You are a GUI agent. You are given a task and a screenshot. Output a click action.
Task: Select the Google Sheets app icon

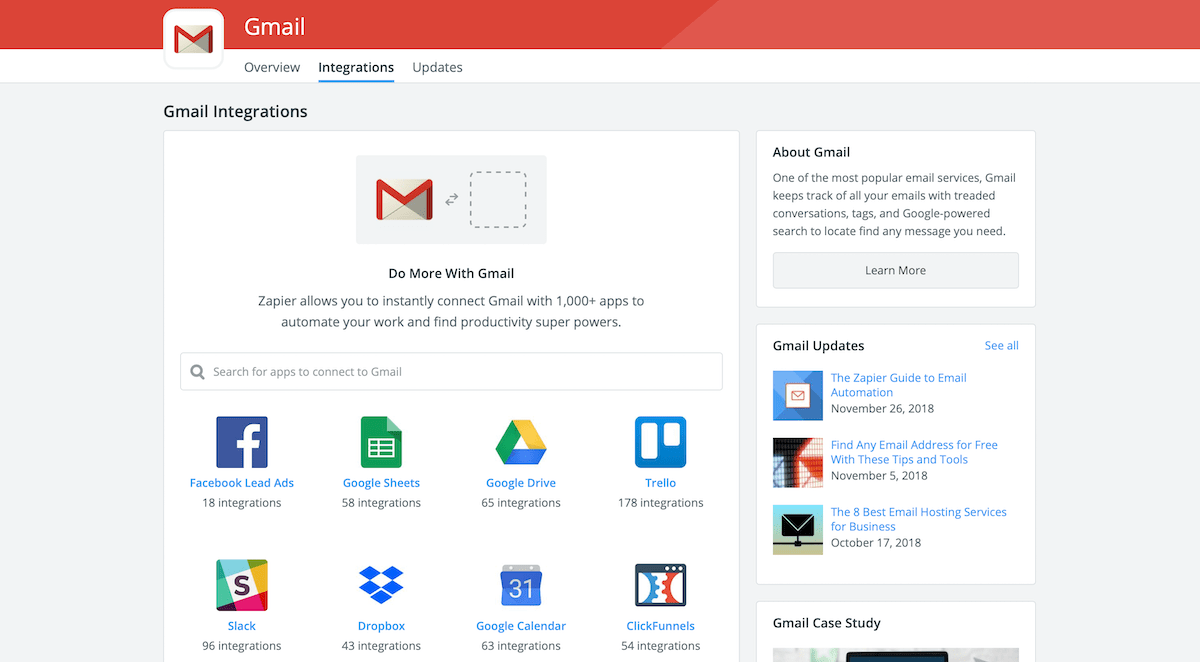click(381, 442)
